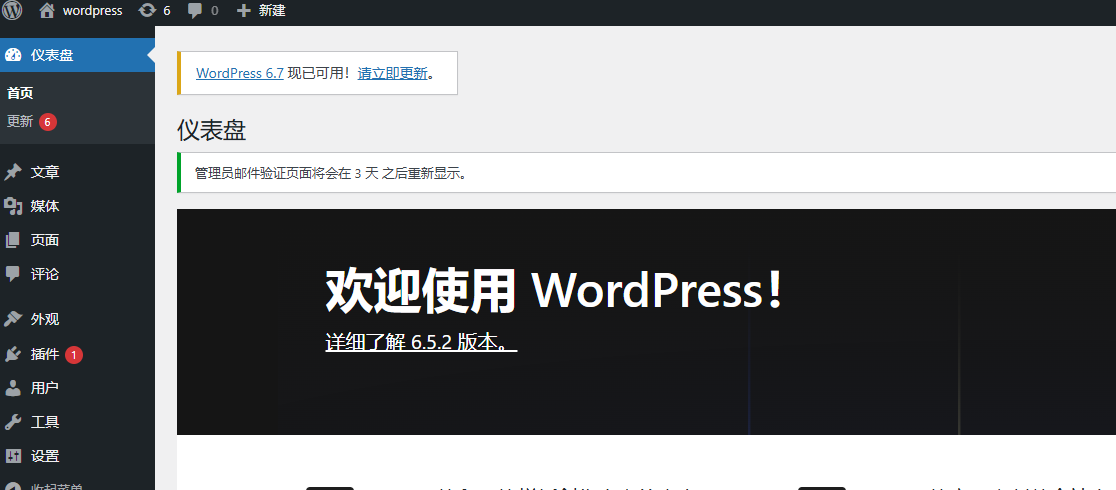Click the 评论 comment bubble sidebar icon
The width and height of the screenshot is (1116, 490).
13,274
